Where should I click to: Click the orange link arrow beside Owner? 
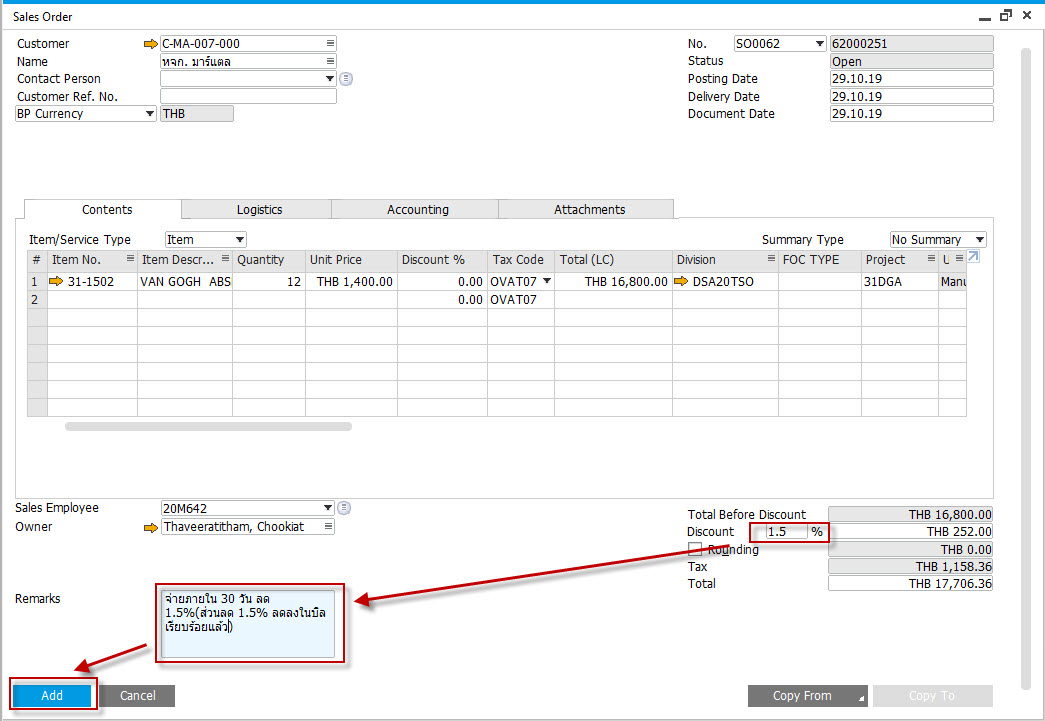click(151, 527)
